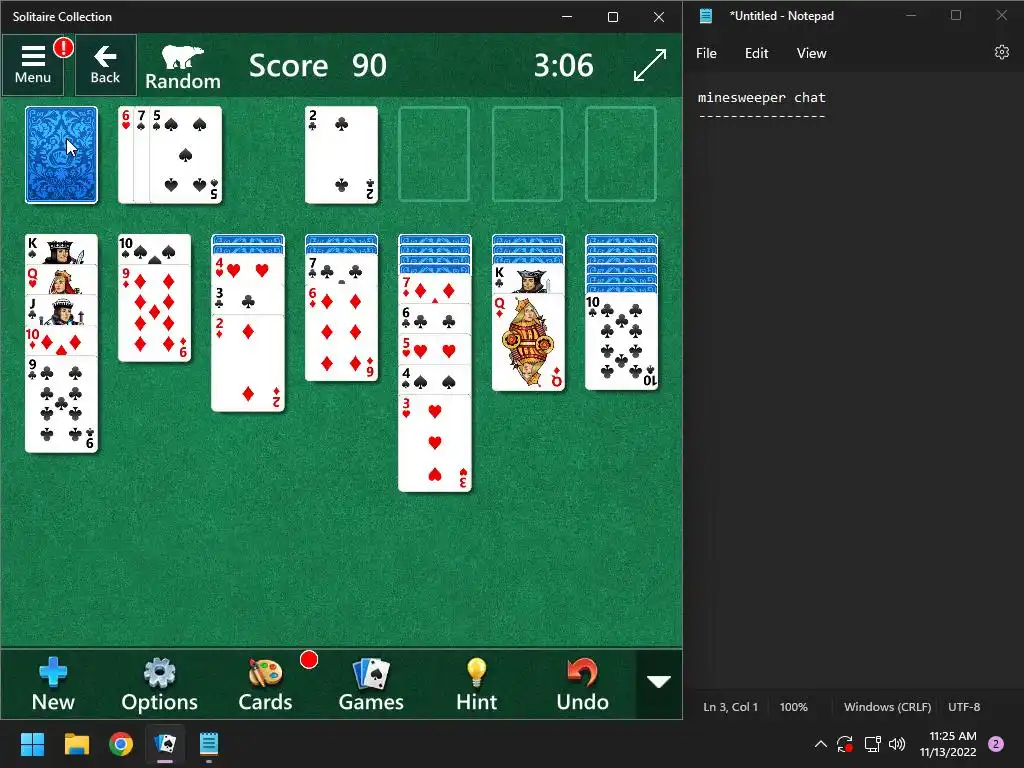Screen dimensions: 1024x768
Task: Collapse the bottom toolbar with down arrow
Action: [x=659, y=682]
